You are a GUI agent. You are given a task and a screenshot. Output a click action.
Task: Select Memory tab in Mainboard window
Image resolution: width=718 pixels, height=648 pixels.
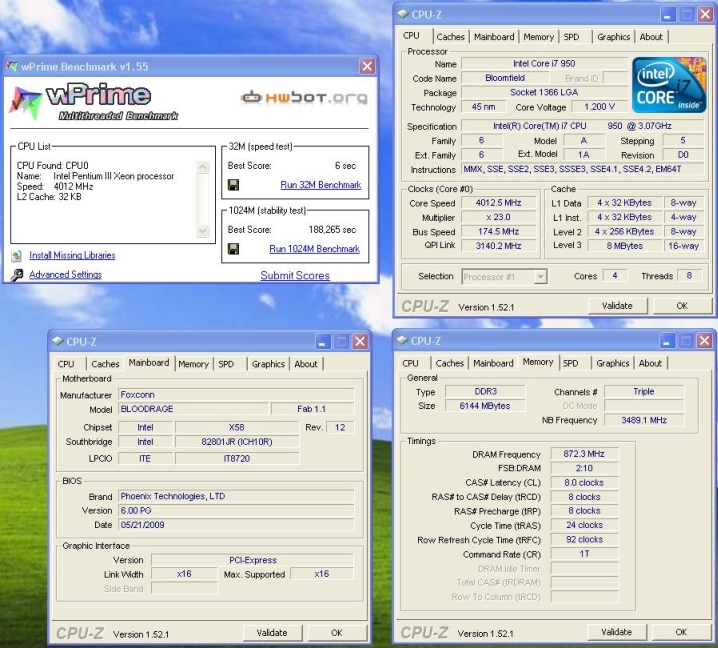(x=193, y=364)
